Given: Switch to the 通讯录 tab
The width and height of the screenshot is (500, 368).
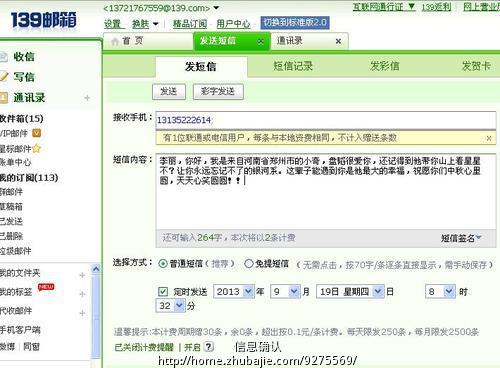Looking at the screenshot, I should coord(309,41).
